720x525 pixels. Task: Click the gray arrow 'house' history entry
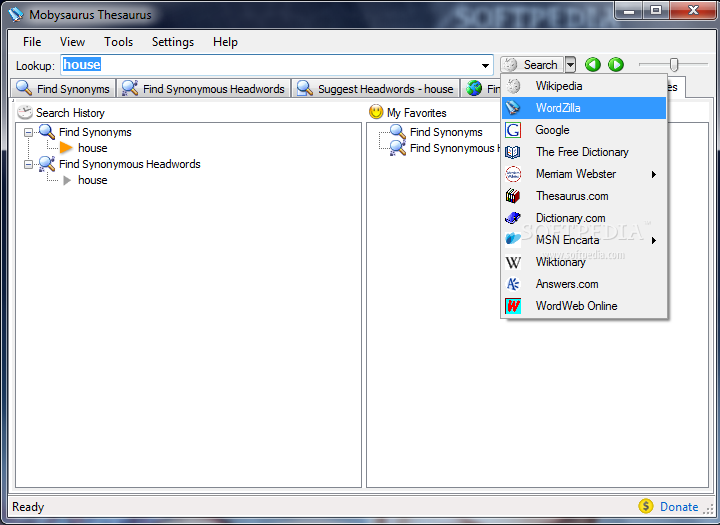(x=92, y=180)
